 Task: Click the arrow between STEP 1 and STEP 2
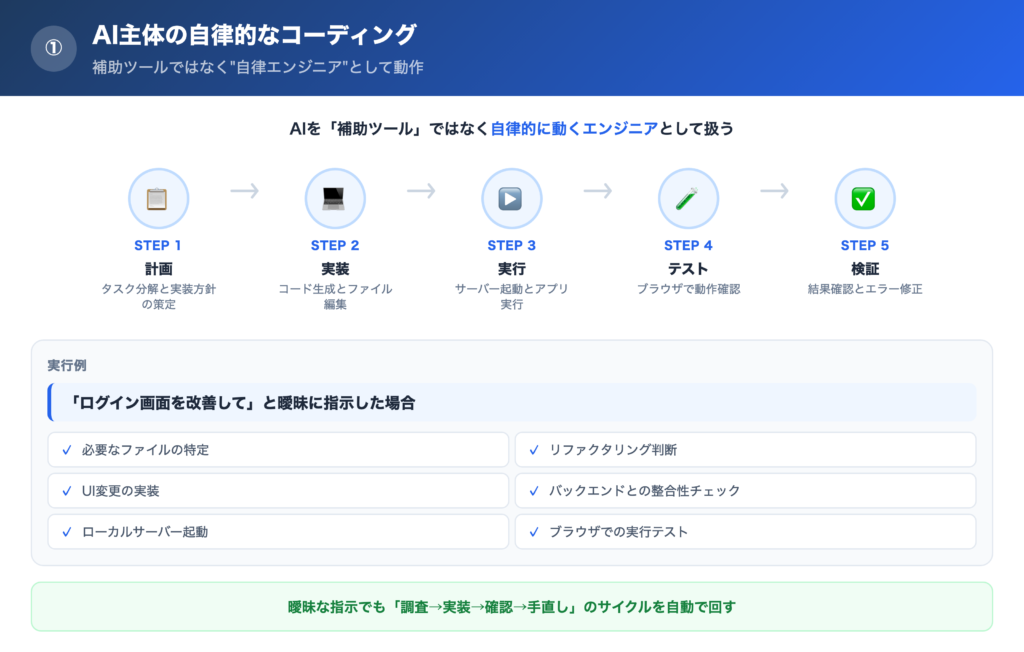[245, 191]
